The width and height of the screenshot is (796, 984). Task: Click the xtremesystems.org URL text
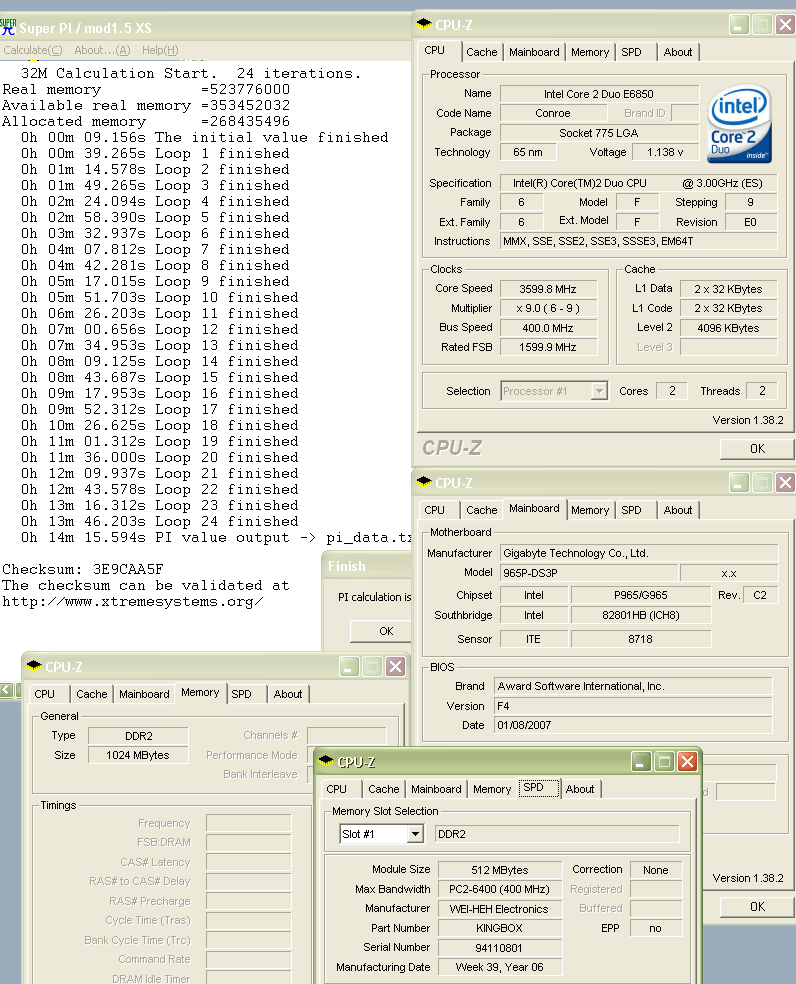(x=133, y=601)
